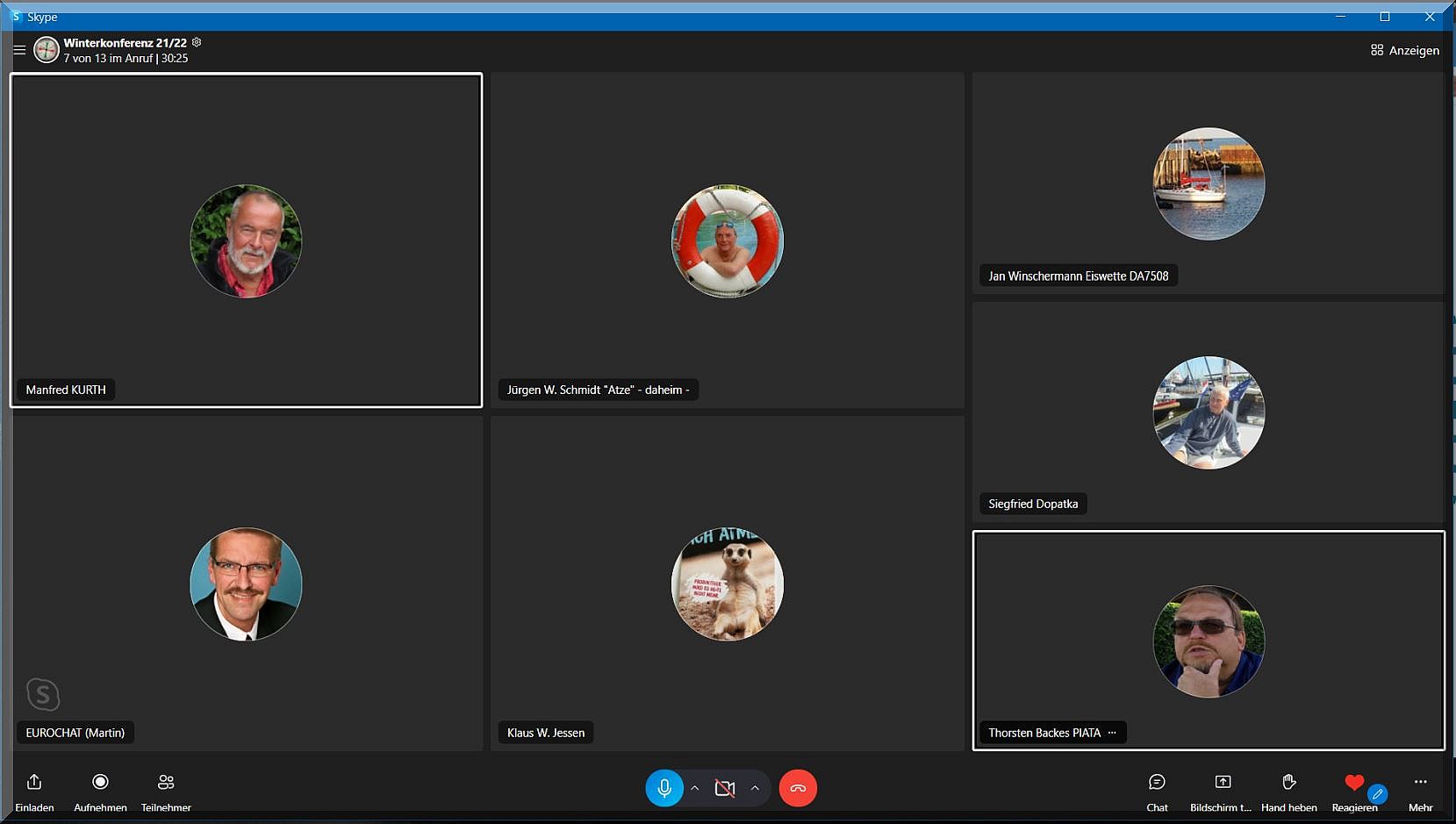Open the Einladen share icon
1456x824 pixels.
[34, 783]
